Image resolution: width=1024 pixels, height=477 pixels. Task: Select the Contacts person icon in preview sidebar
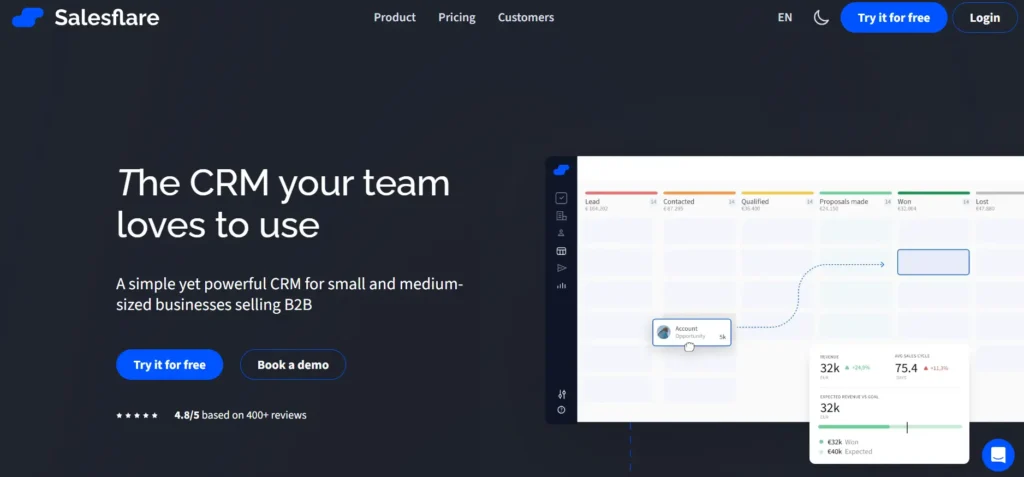[x=561, y=233]
